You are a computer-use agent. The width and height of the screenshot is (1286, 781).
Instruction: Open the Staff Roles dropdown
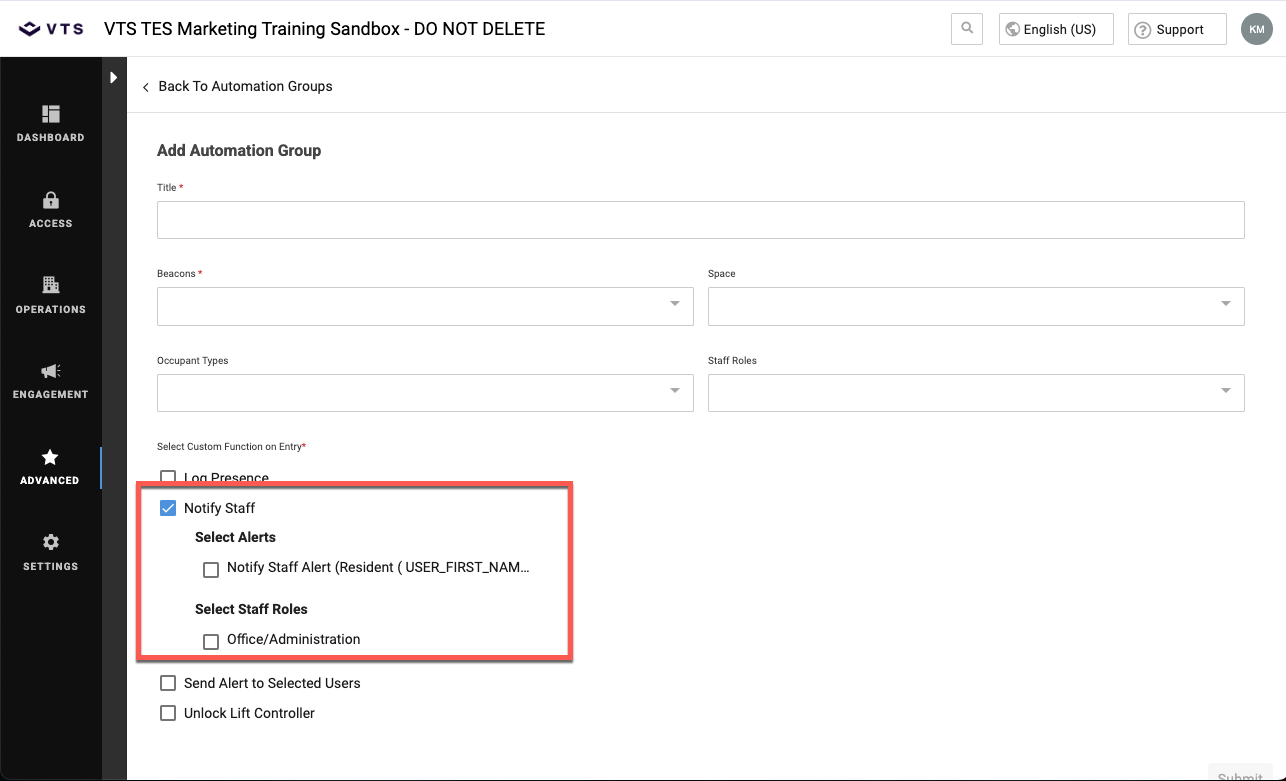click(x=976, y=393)
